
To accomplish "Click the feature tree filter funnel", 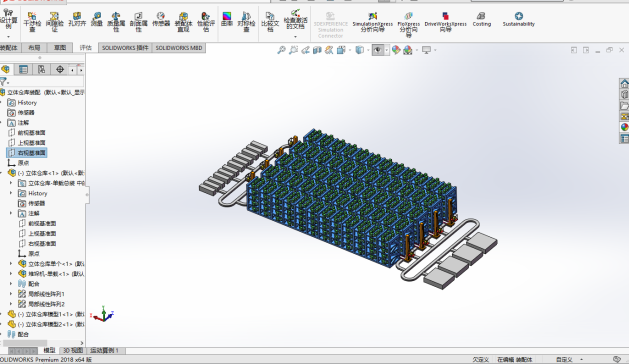I will point(3,81).
